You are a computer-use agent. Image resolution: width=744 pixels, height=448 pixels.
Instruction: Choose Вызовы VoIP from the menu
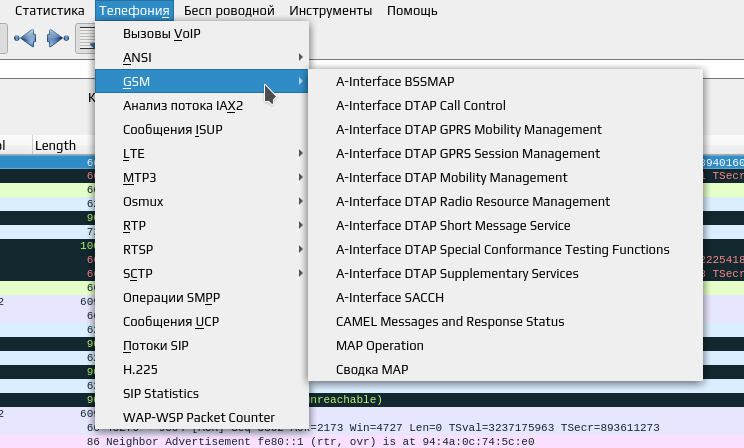pos(202,34)
